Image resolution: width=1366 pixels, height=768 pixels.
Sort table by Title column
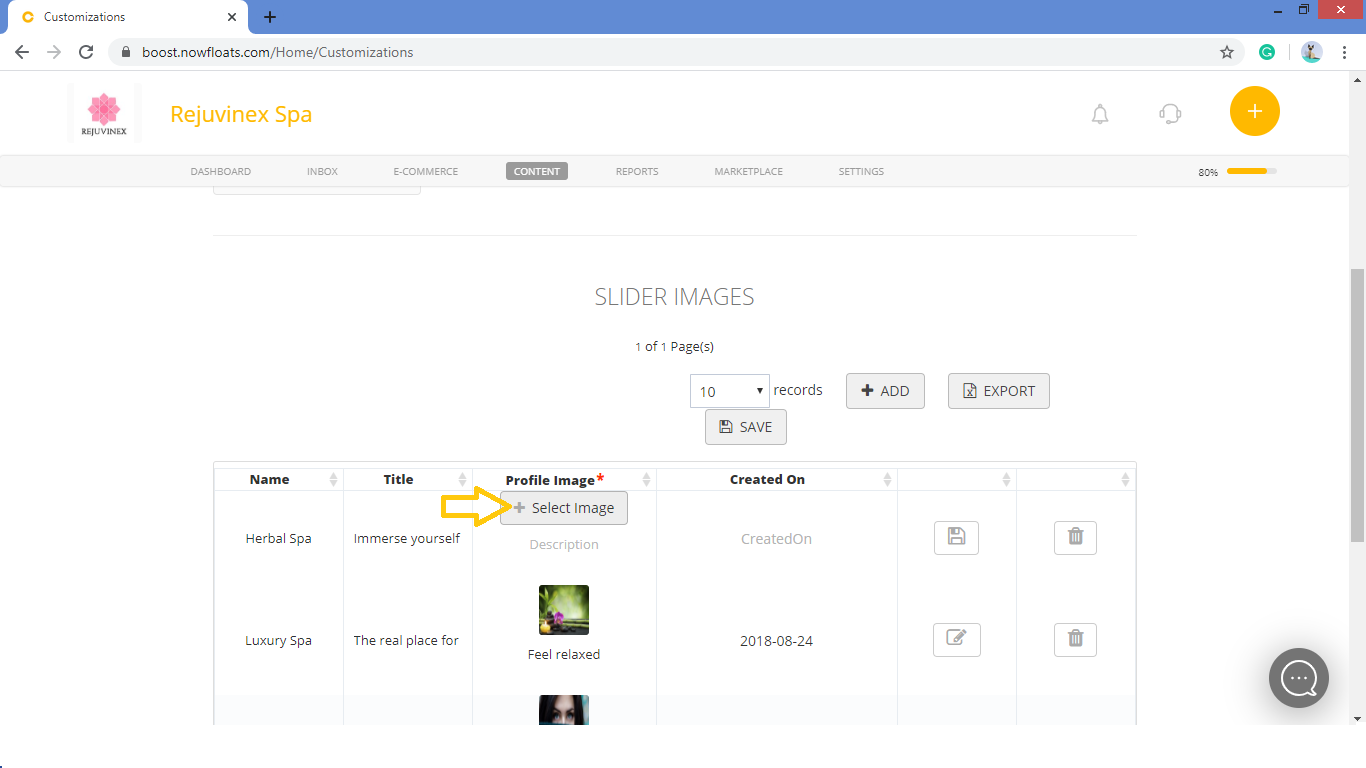coord(407,479)
